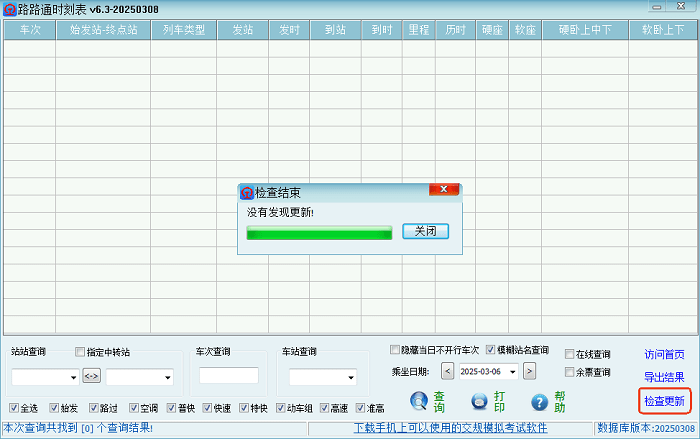Sort by 到站 column header
700x439 pixels.
click(x=335, y=30)
